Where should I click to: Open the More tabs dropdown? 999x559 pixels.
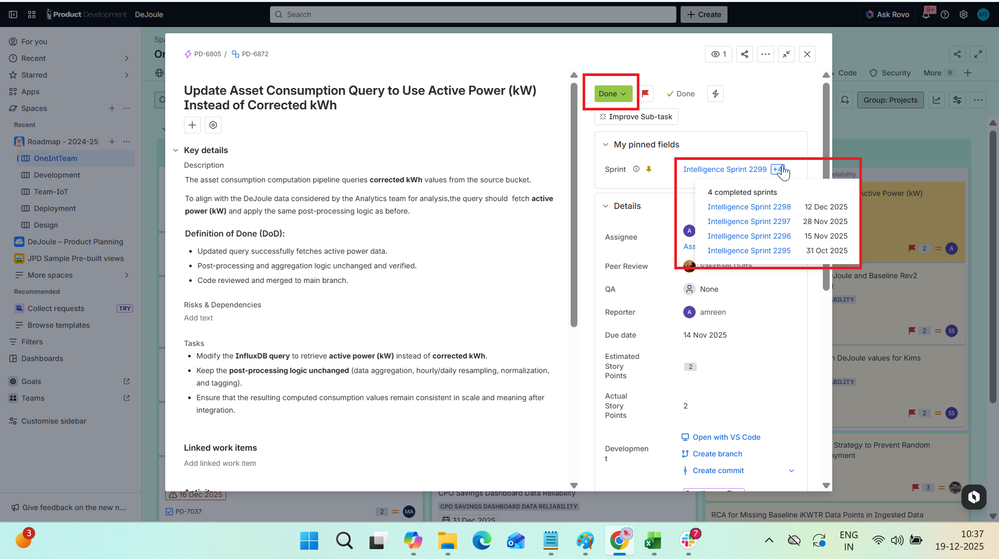[938, 73]
